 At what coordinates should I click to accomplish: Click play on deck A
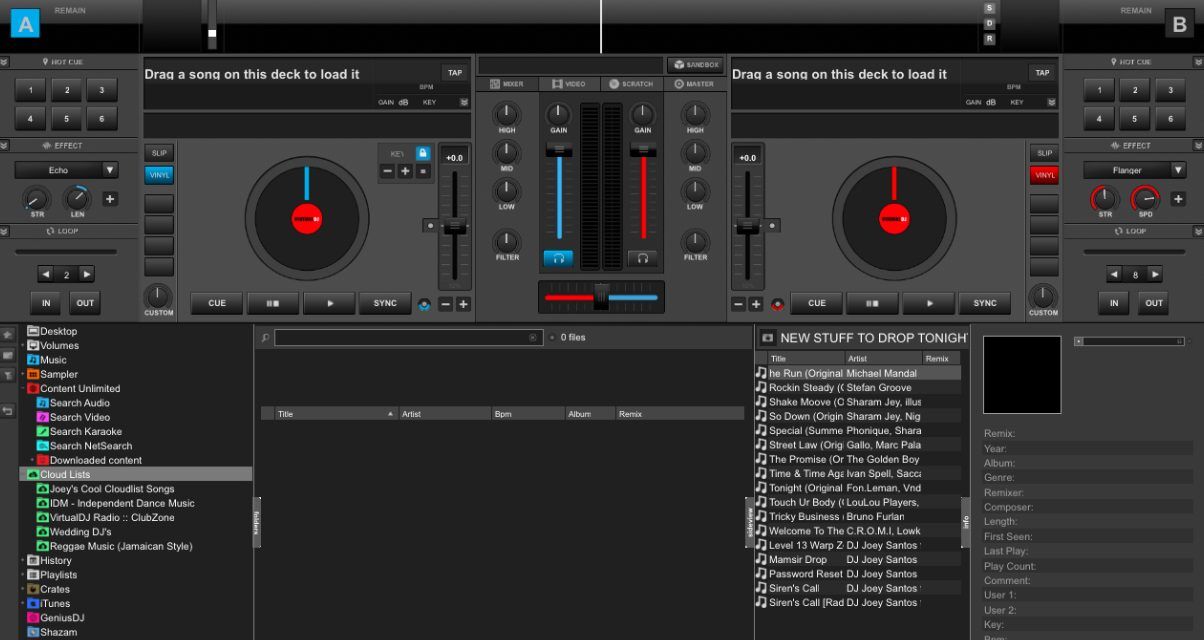329,303
